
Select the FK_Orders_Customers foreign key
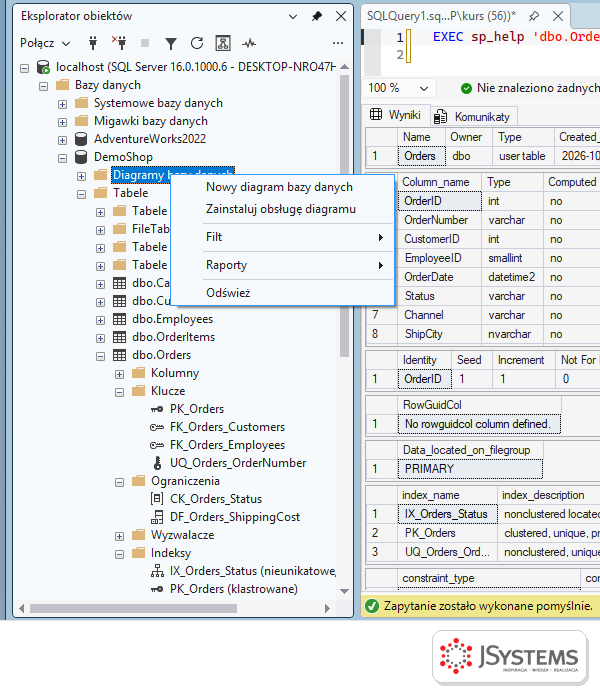[x=227, y=427]
